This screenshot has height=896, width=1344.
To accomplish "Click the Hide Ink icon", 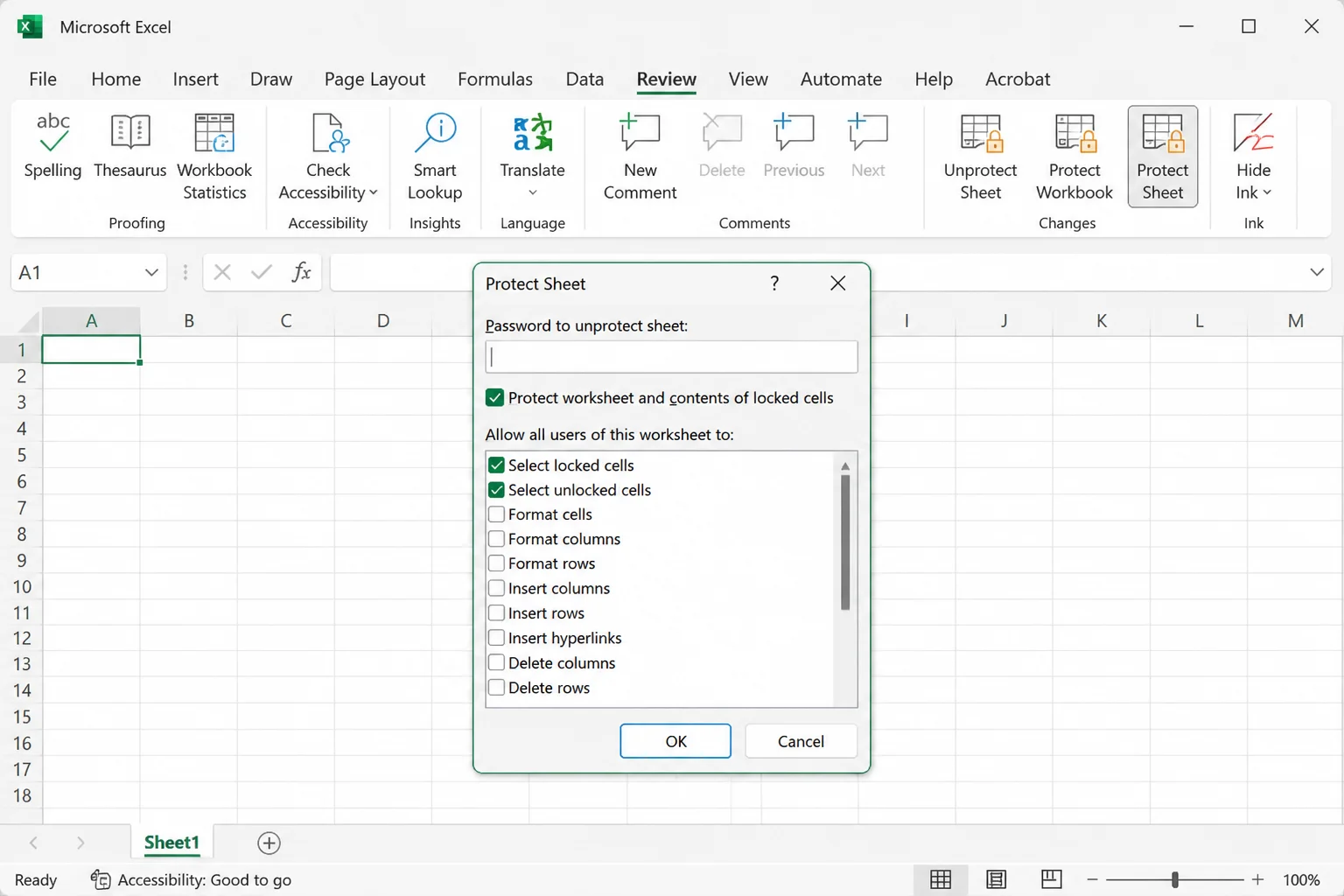I will tap(1253, 133).
